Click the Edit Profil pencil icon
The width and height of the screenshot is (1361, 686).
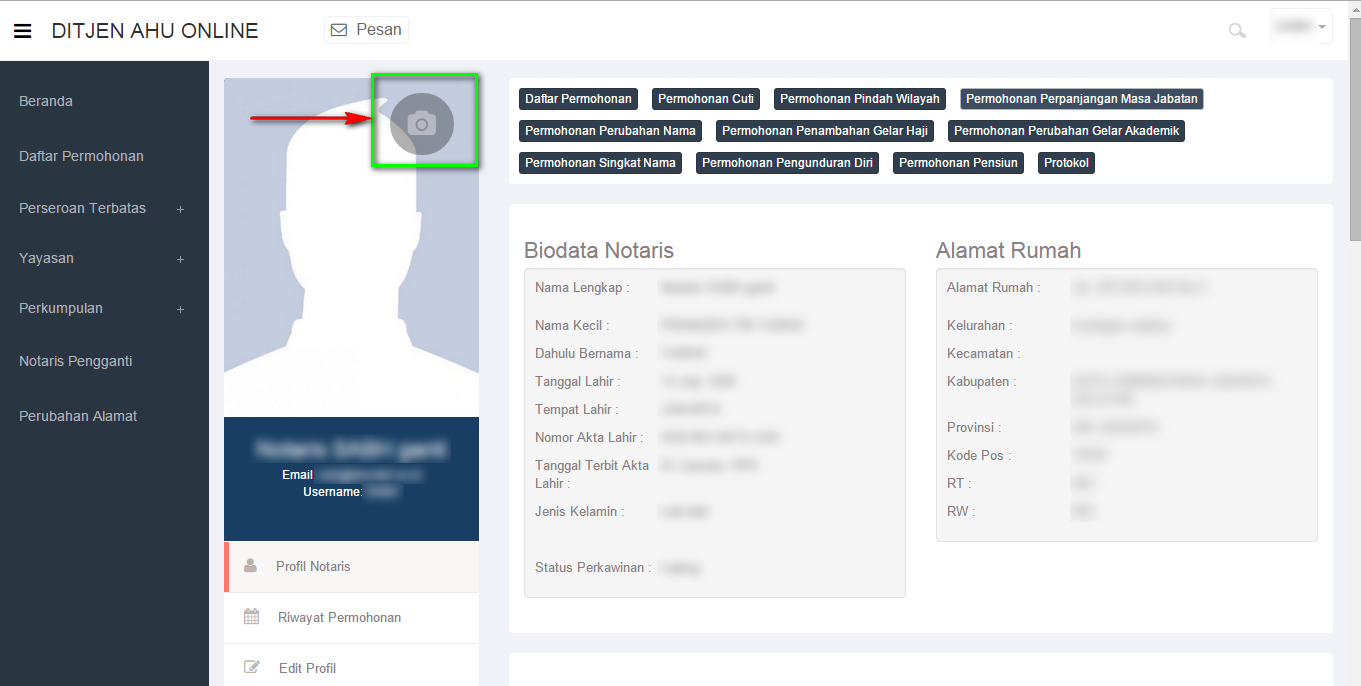point(252,668)
